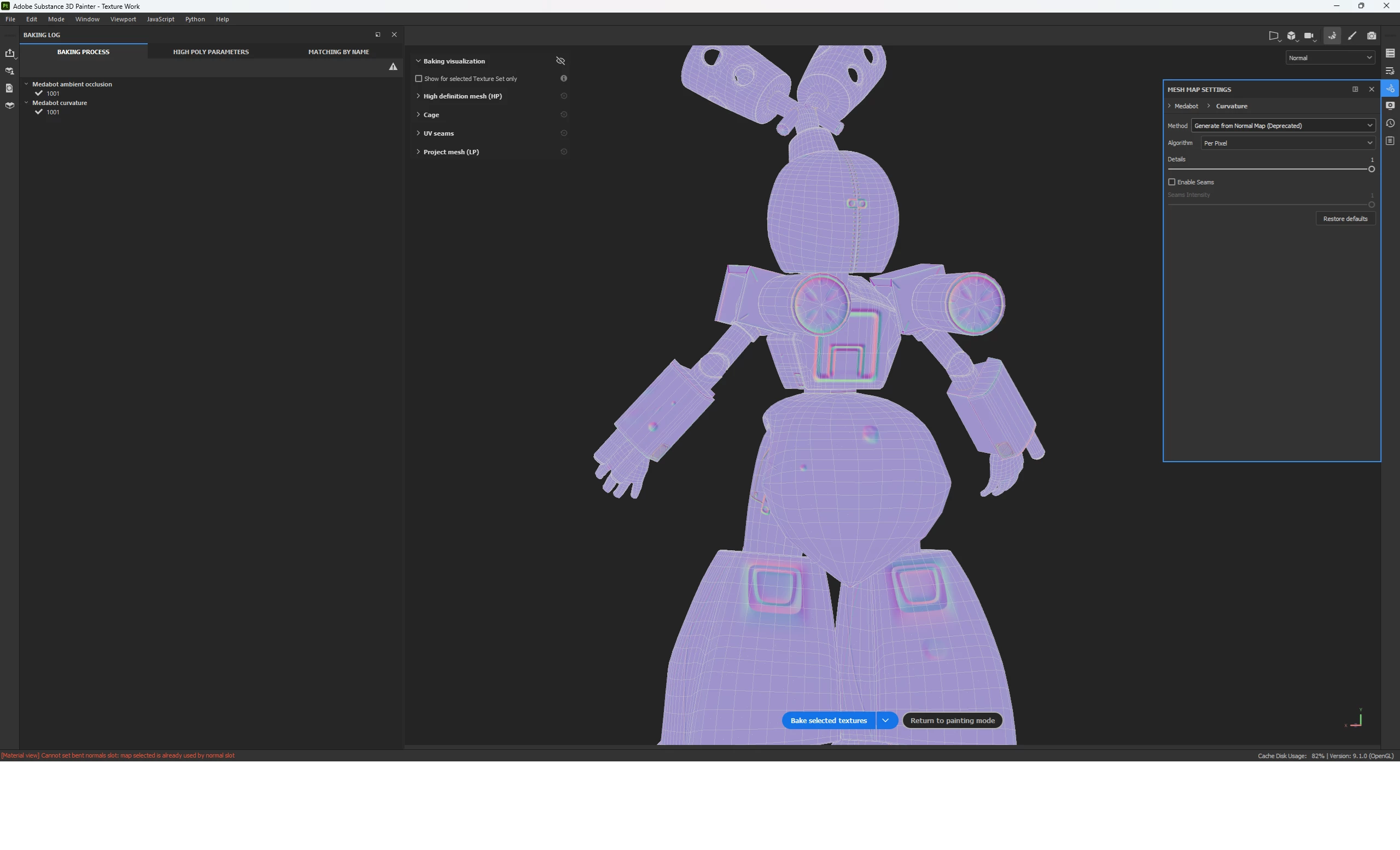Open the Texture Set List icon
Image resolution: width=1400 pixels, height=850 pixels.
tap(1390, 54)
